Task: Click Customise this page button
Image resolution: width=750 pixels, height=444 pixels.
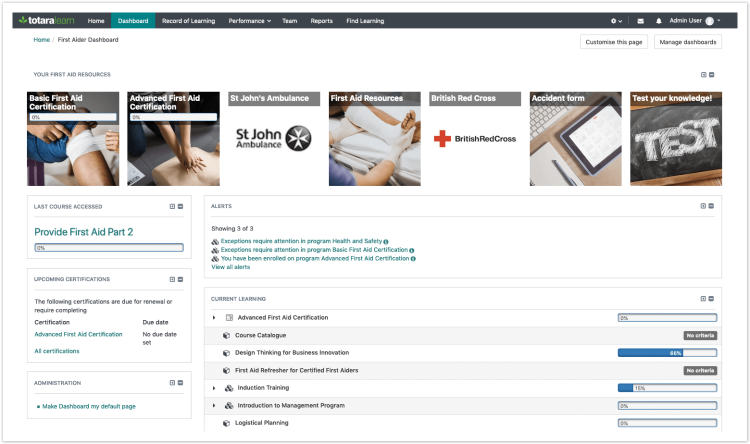Action: click(614, 42)
